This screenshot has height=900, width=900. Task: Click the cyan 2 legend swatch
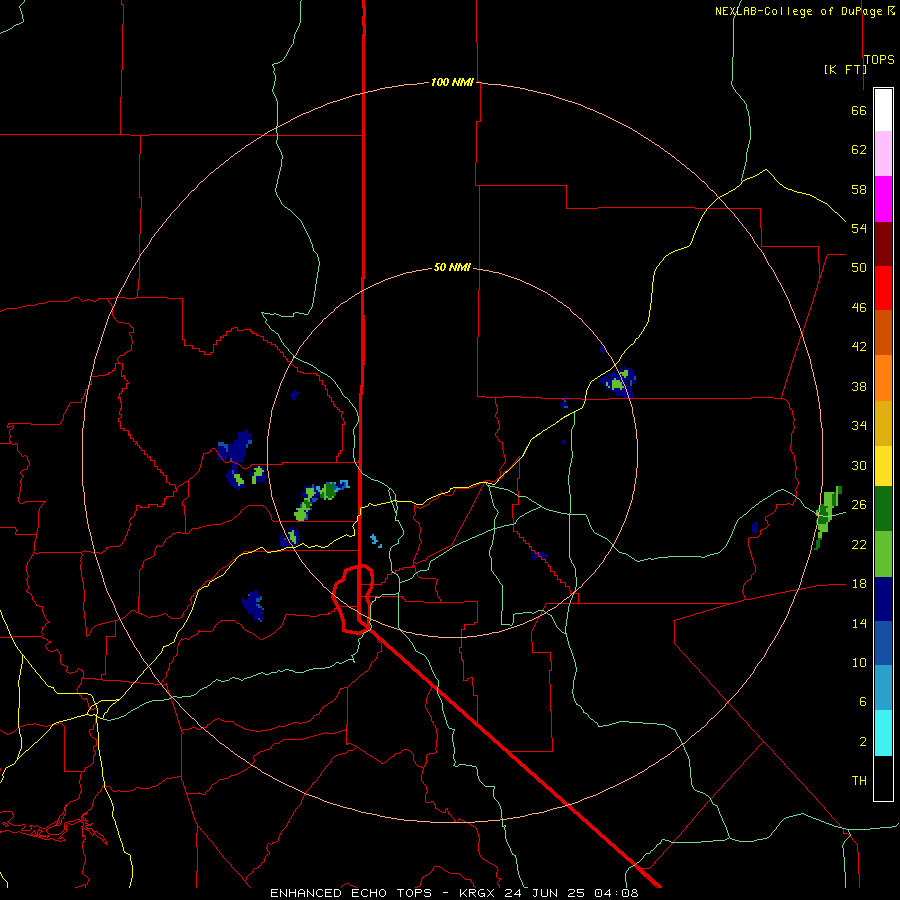click(883, 733)
